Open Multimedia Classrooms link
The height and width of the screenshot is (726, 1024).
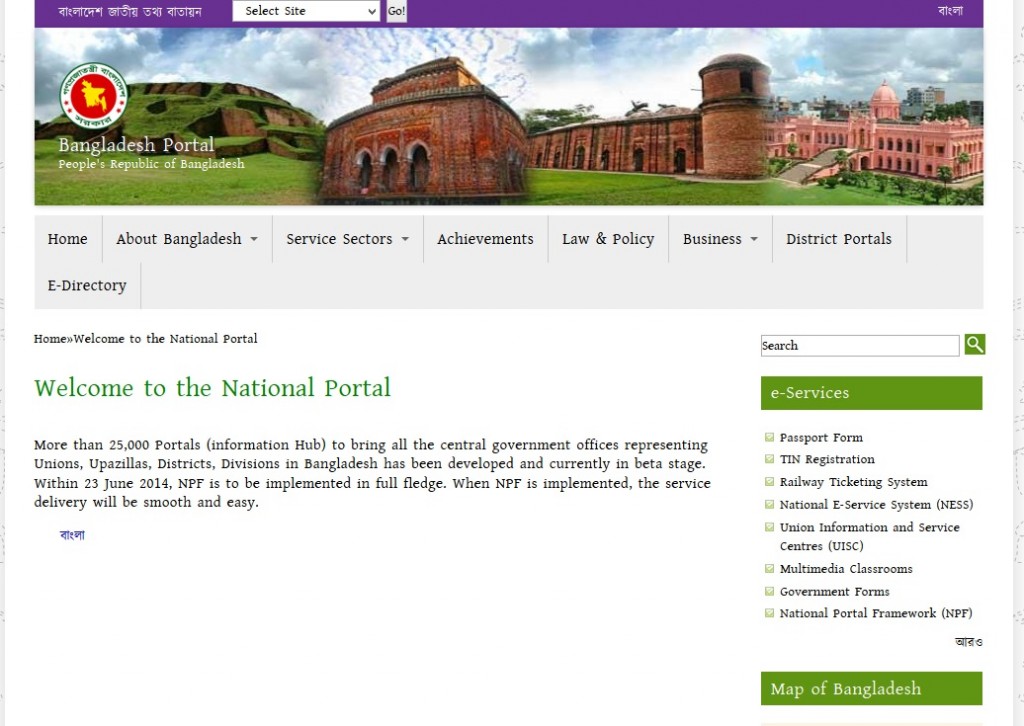[x=845, y=569]
